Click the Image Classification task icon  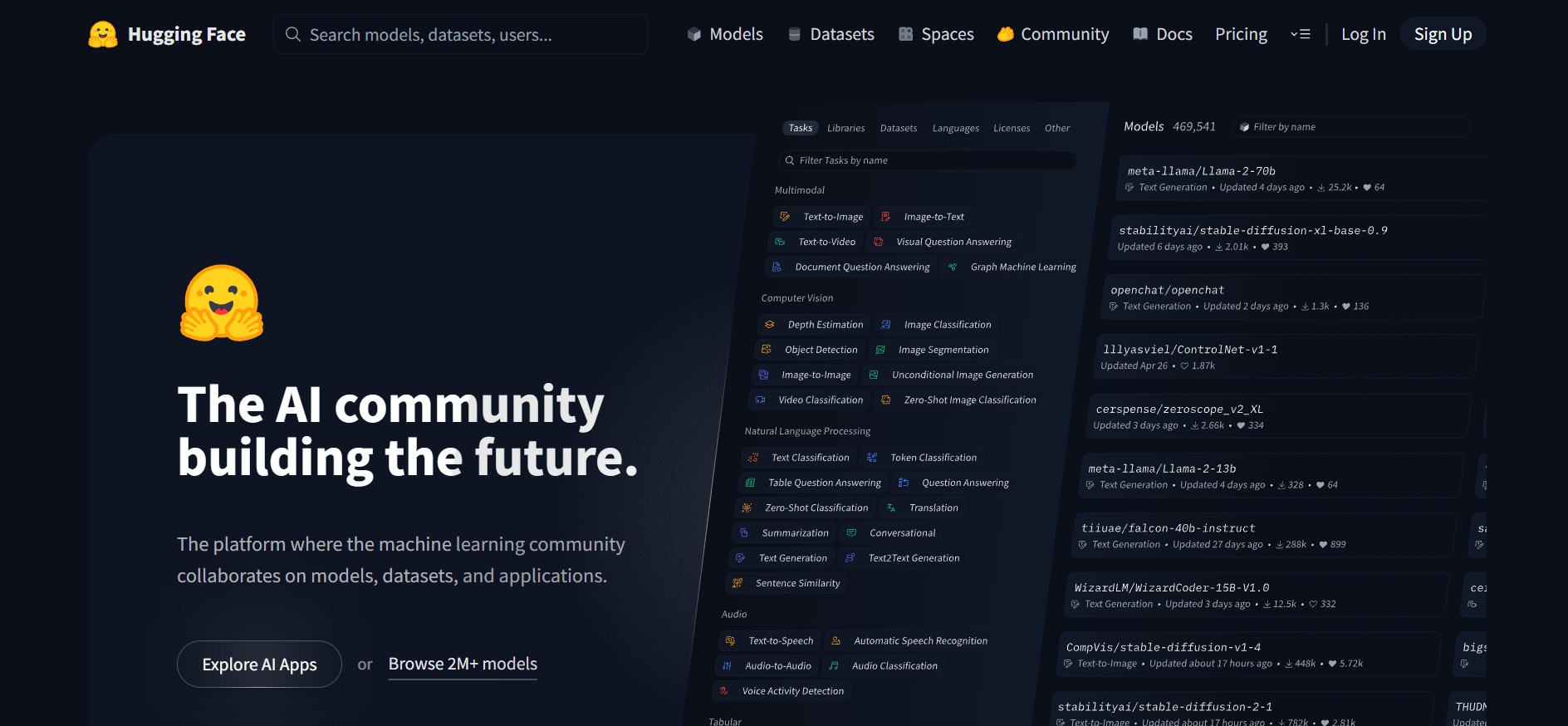click(886, 325)
